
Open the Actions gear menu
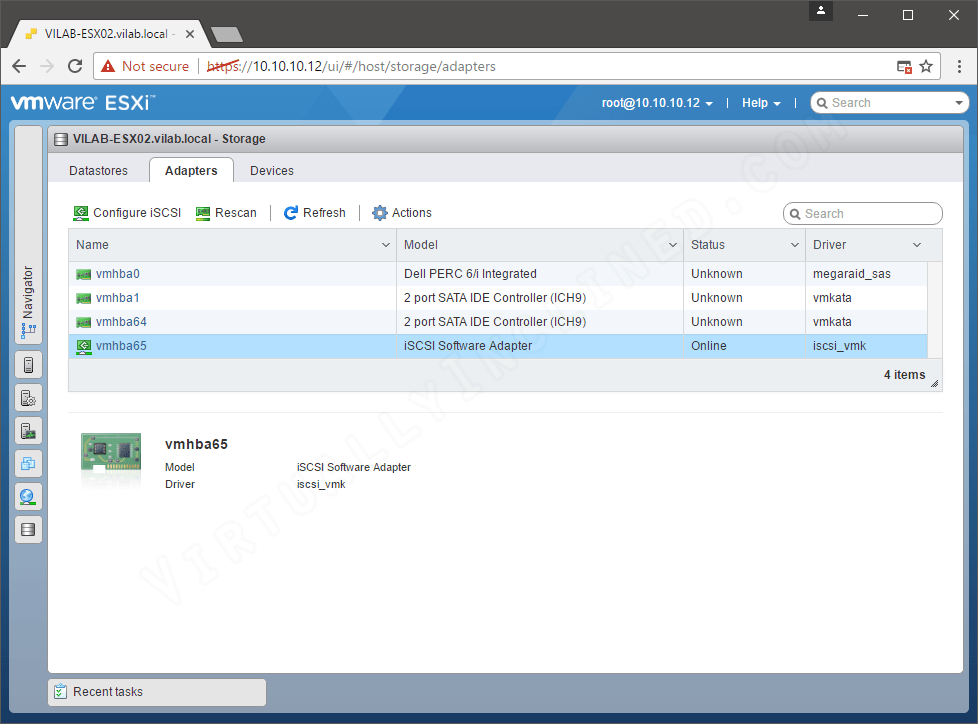[x=401, y=212]
